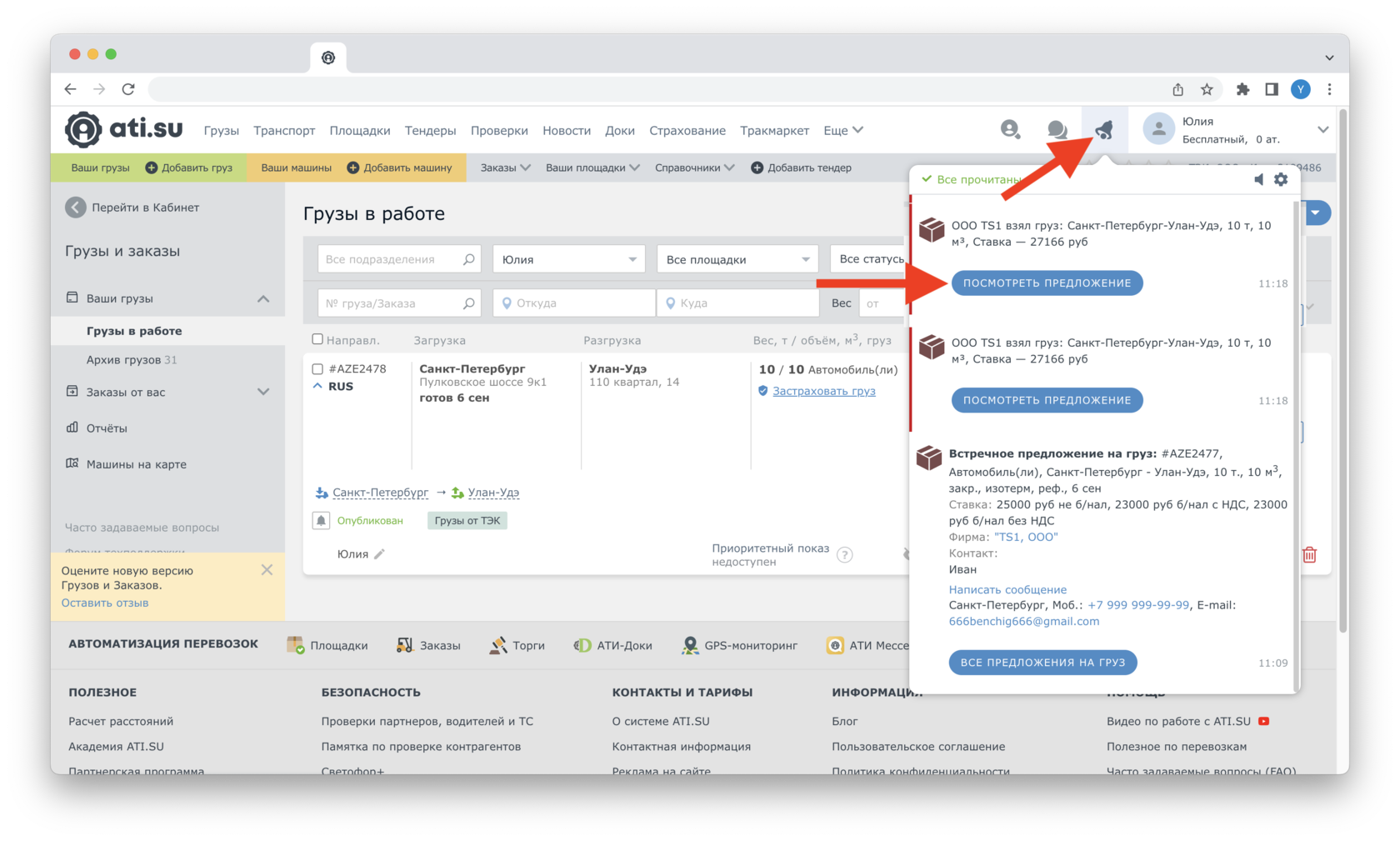The image size is (1400, 841).
Task: Edit contact Юлия with pencil icon
Action: pyautogui.click(x=380, y=554)
